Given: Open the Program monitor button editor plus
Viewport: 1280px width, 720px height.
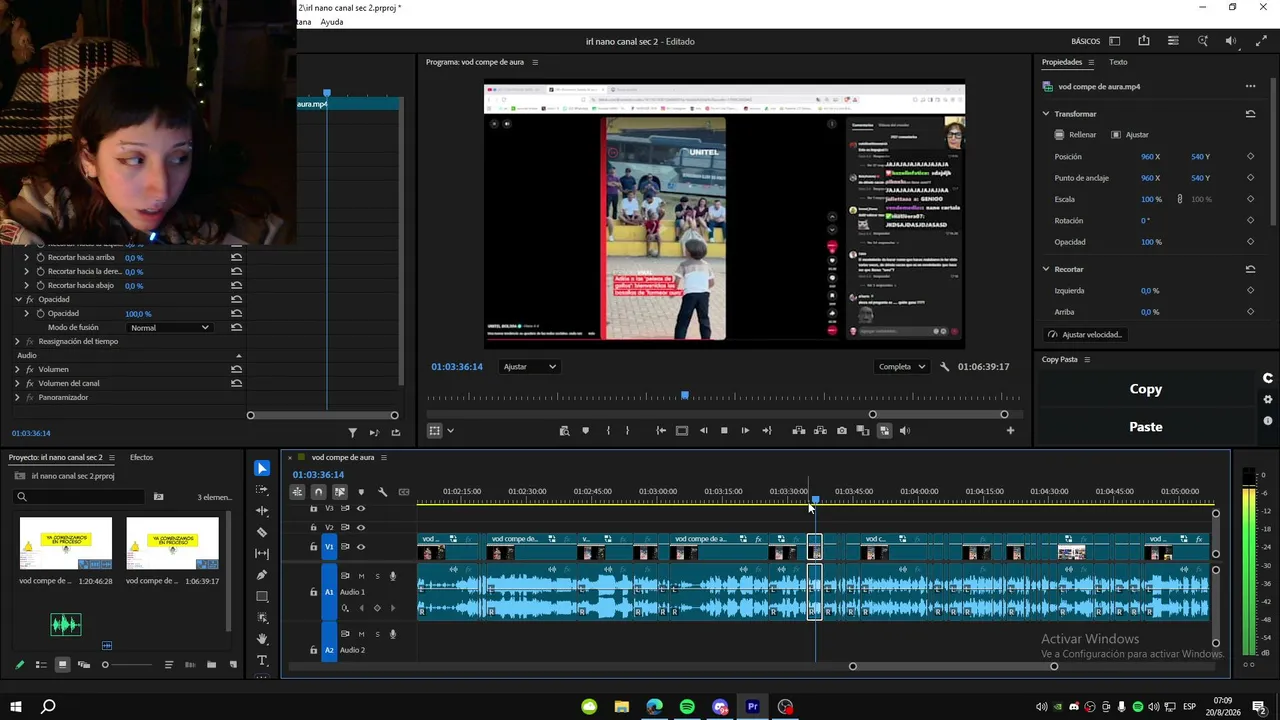Looking at the screenshot, I should (x=1010, y=431).
